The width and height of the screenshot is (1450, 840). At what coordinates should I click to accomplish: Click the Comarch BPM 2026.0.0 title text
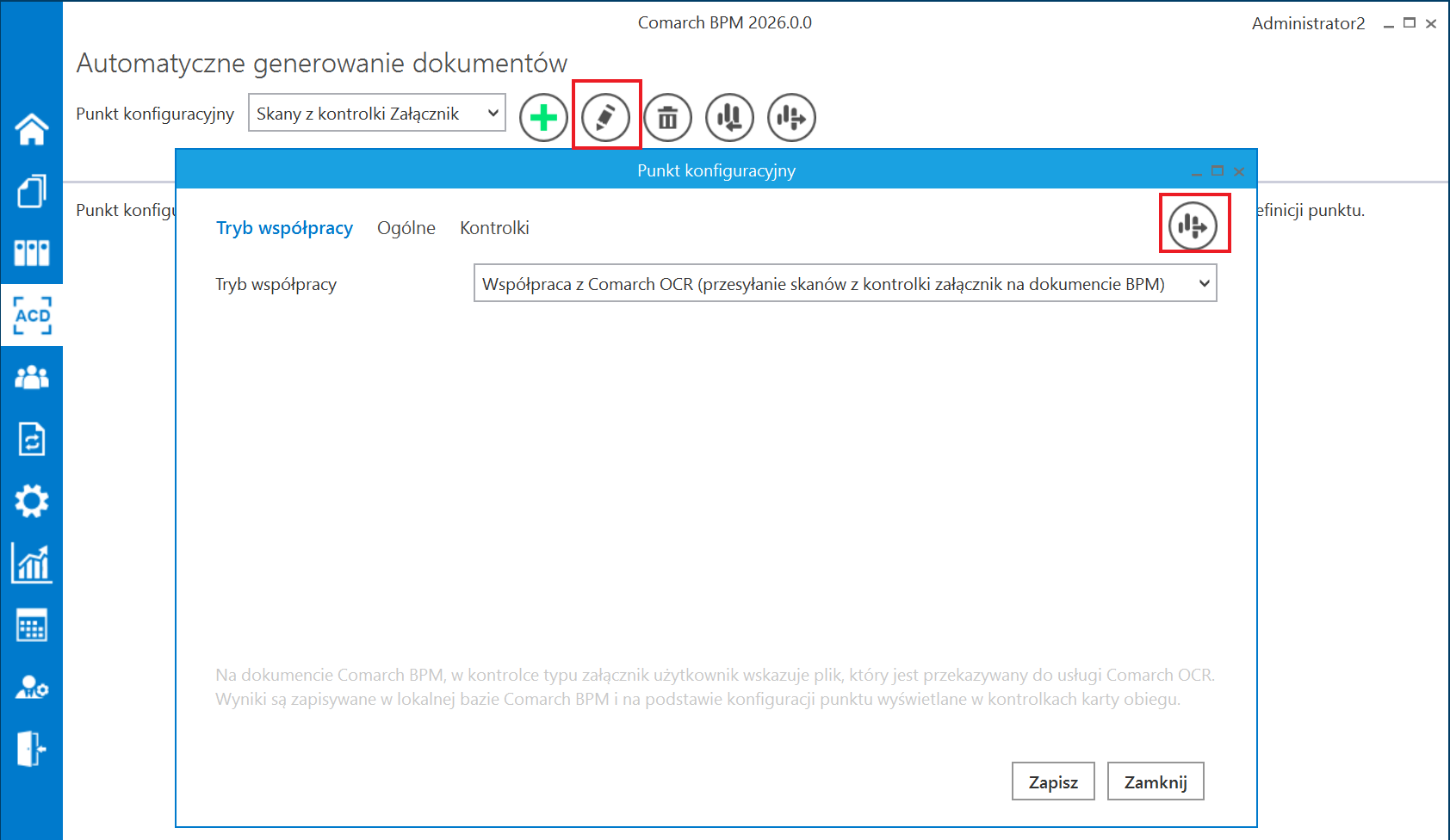[x=725, y=22]
